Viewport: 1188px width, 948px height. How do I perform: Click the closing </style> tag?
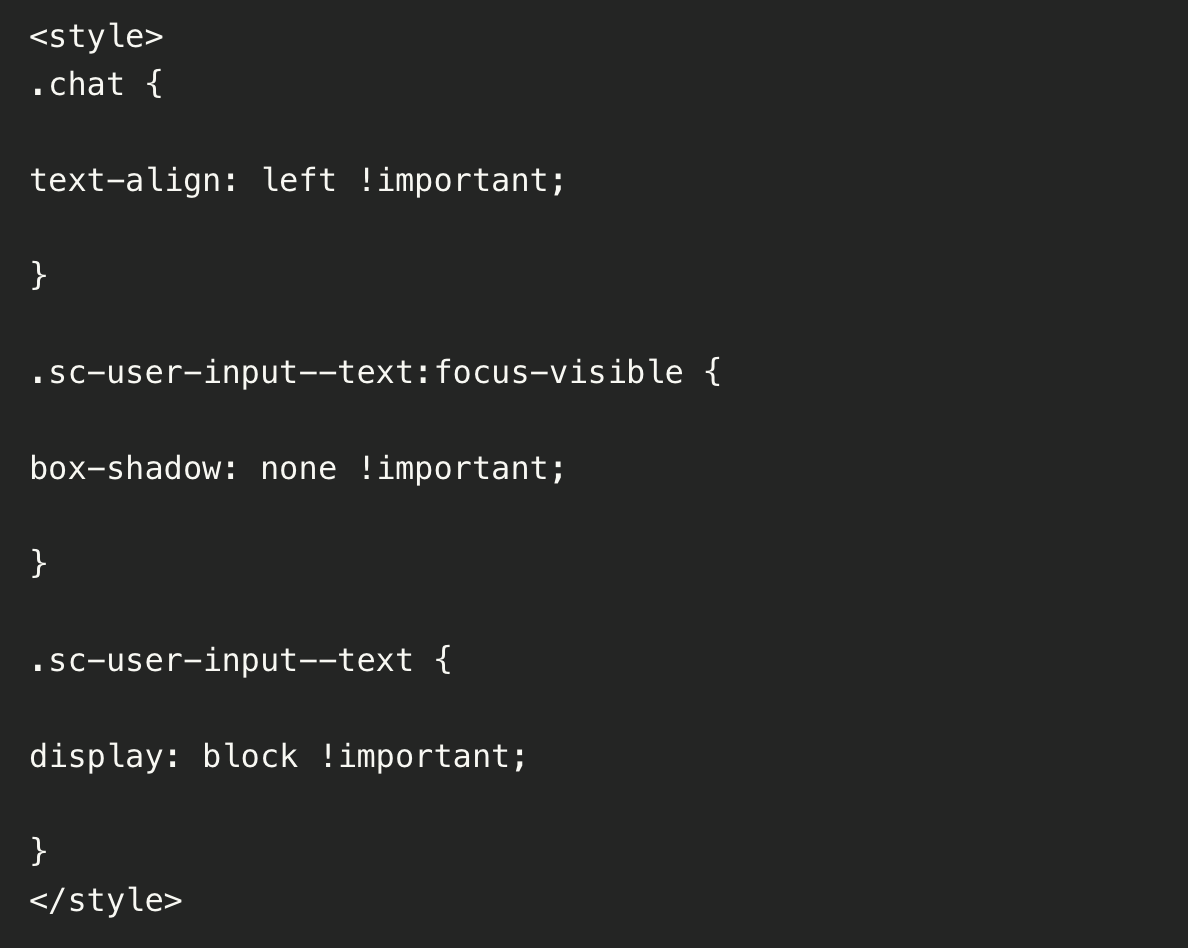click(x=106, y=900)
